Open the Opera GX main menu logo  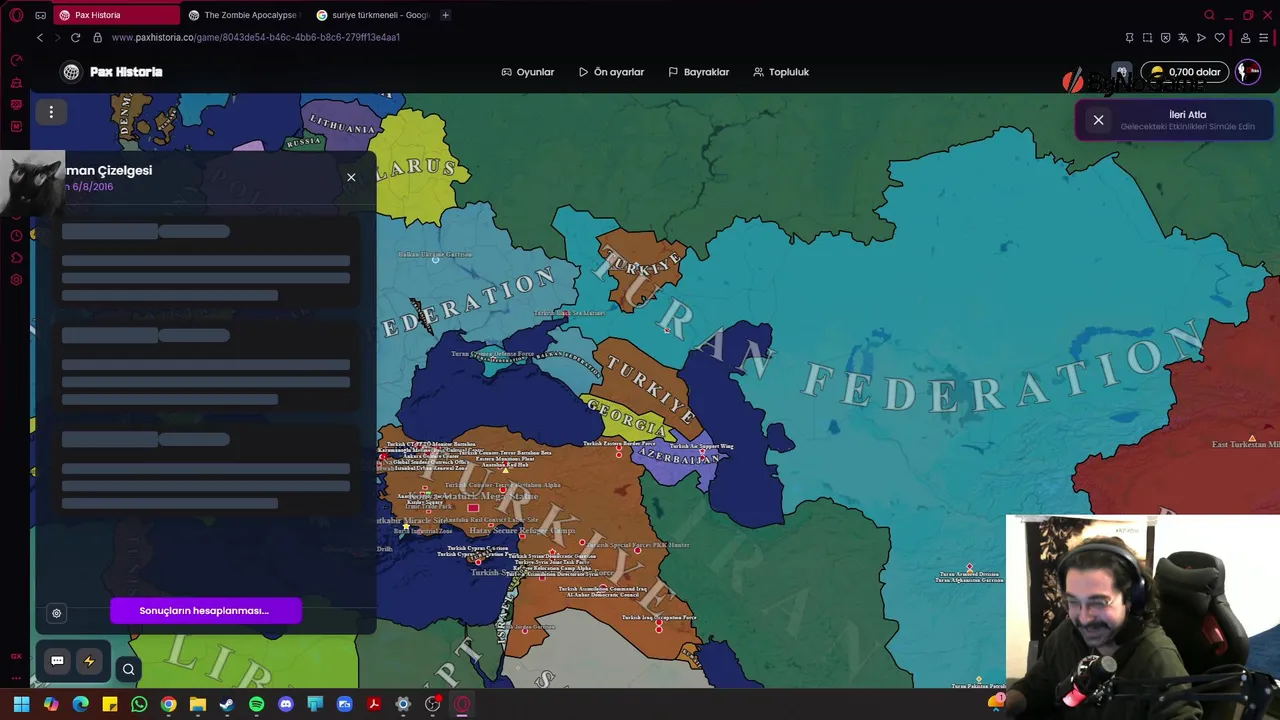coord(16,15)
